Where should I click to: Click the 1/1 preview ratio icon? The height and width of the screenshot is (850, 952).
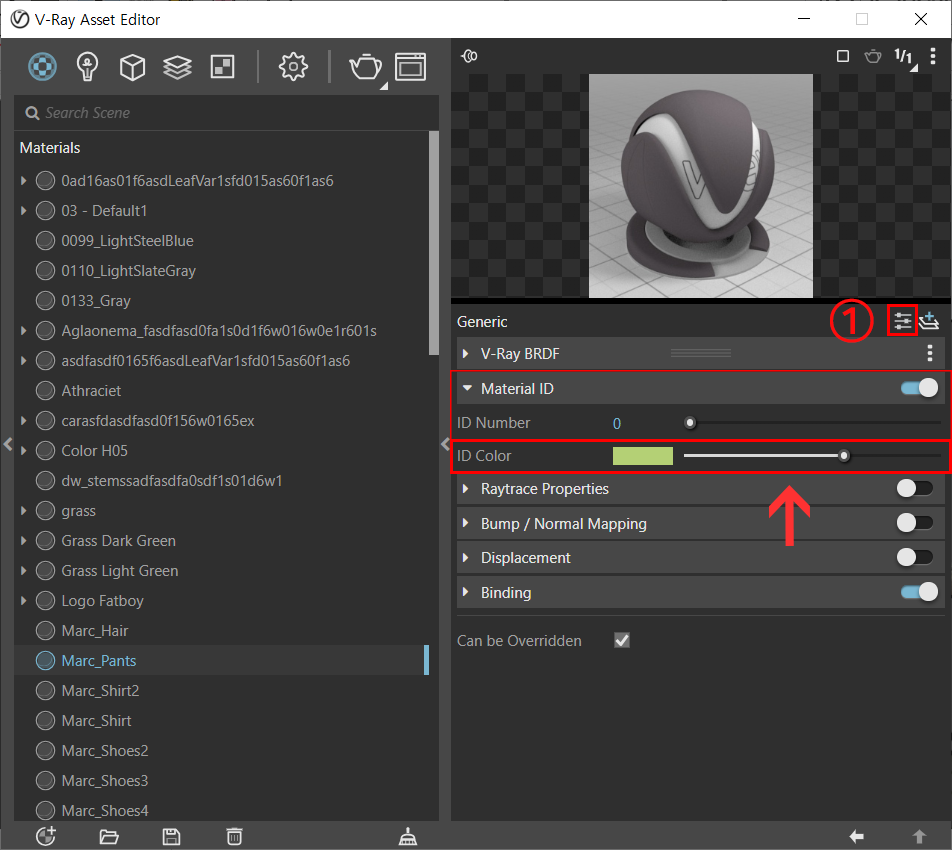pyautogui.click(x=905, y=58)
